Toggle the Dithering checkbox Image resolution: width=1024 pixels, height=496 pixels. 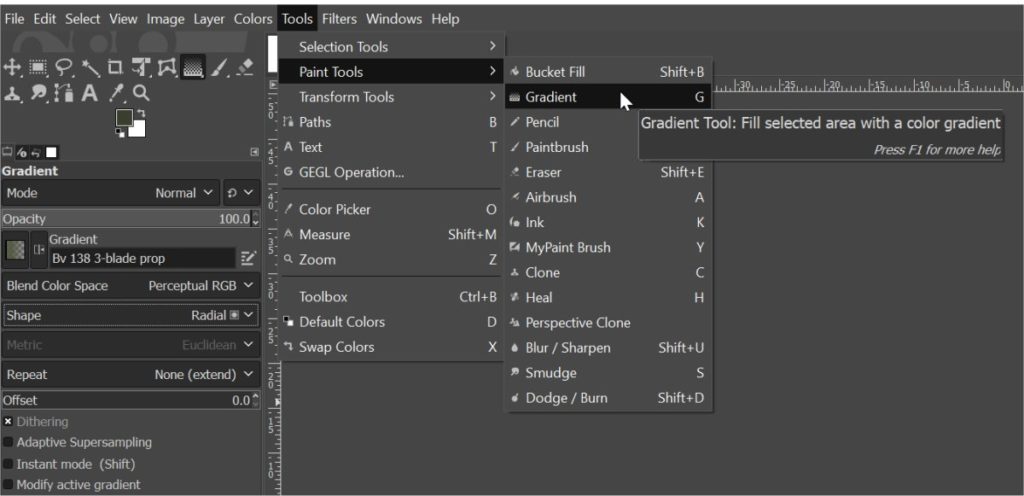(8, 422)
